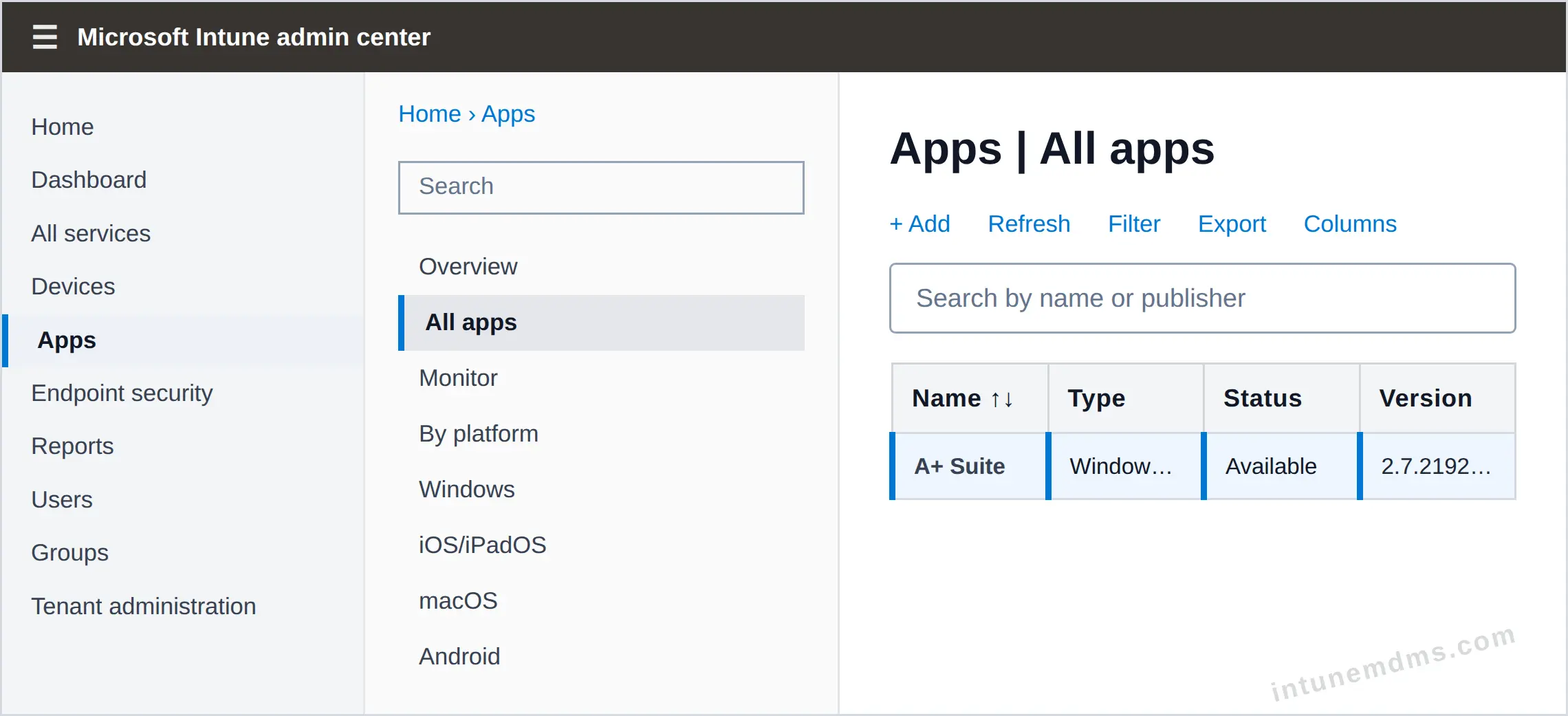Click Microsoft Intune admin center title

pos(254,36)
